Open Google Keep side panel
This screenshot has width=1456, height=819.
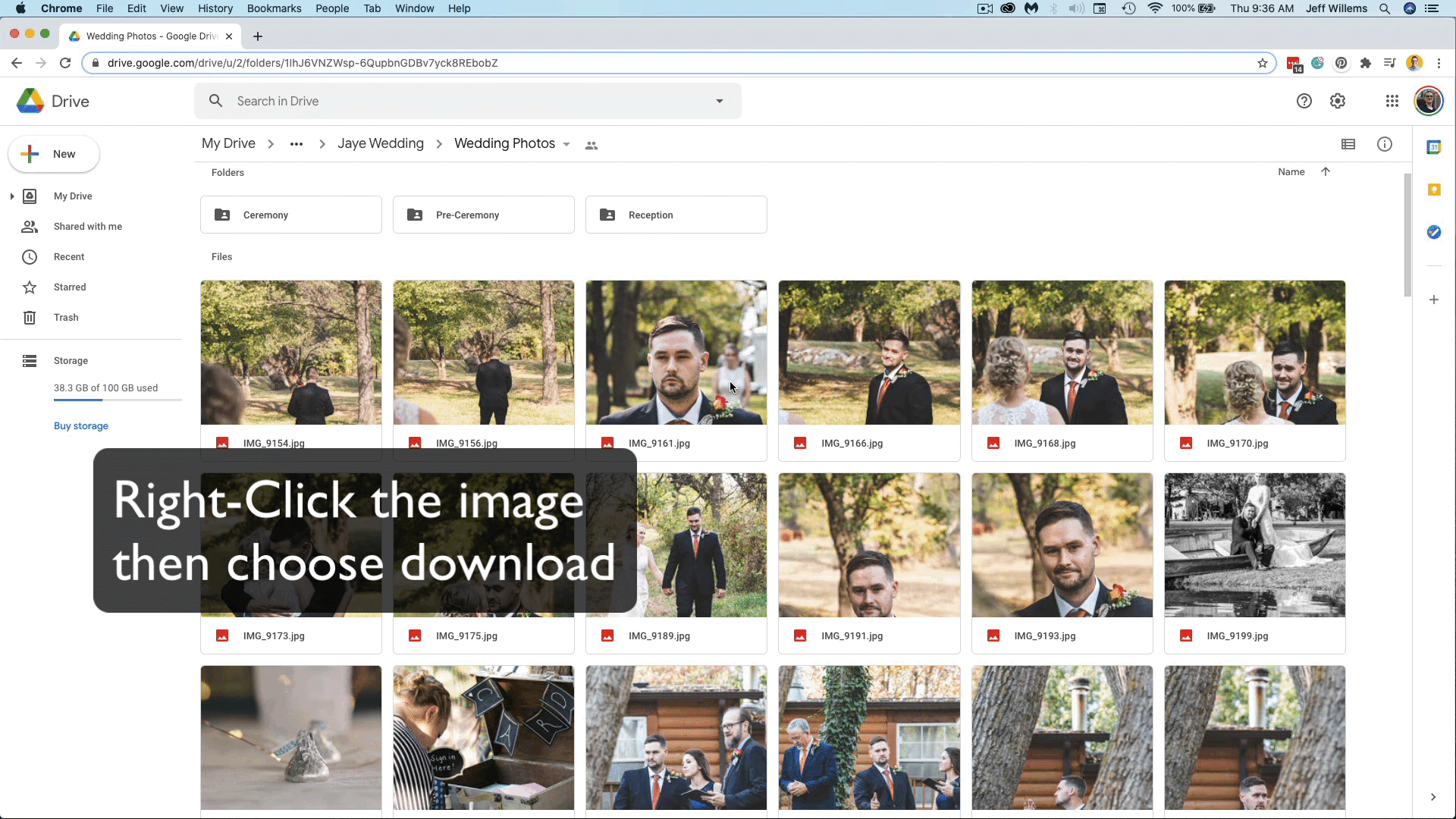coord(1433,190)
